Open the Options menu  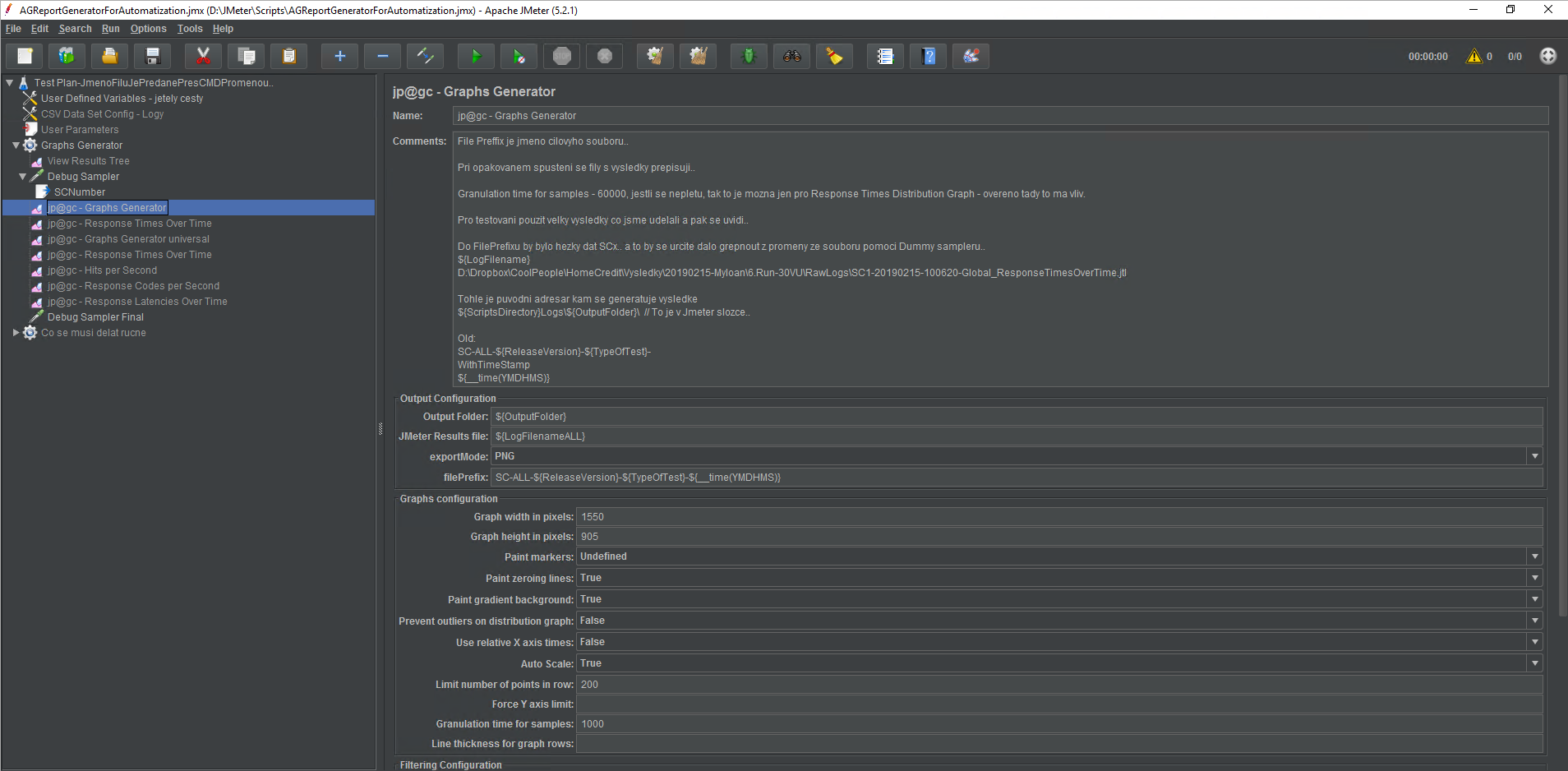(148, 29)
